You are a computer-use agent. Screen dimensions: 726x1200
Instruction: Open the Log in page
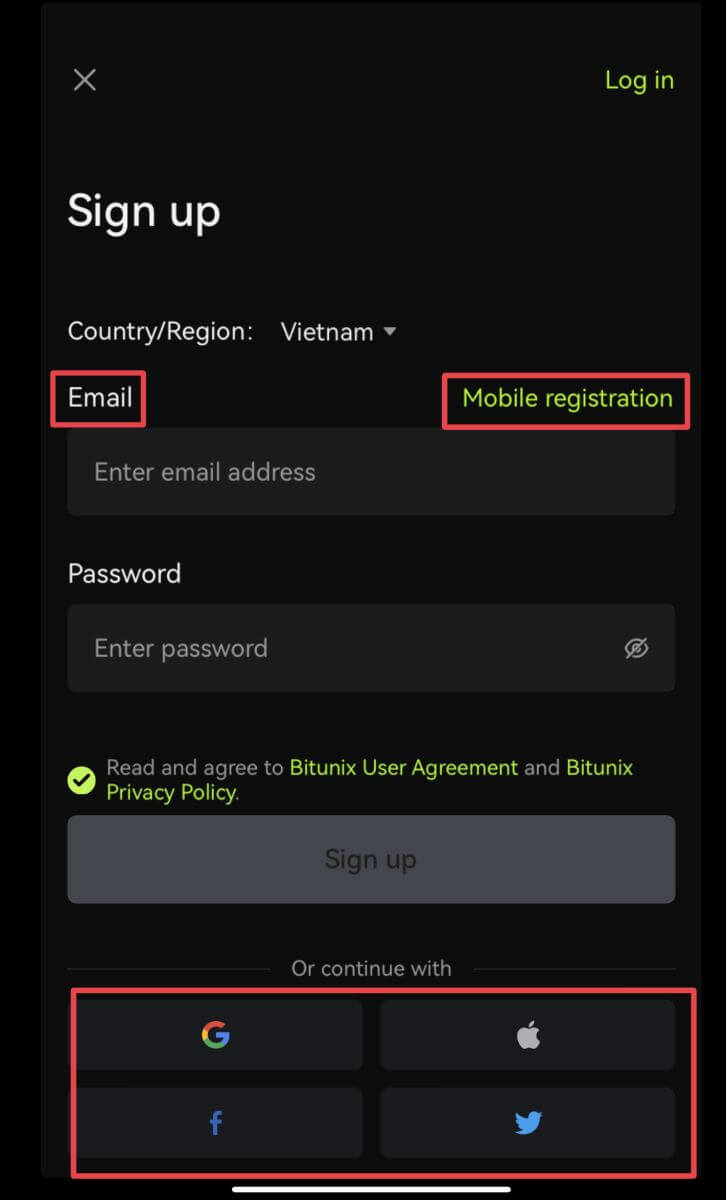[639, 80]
